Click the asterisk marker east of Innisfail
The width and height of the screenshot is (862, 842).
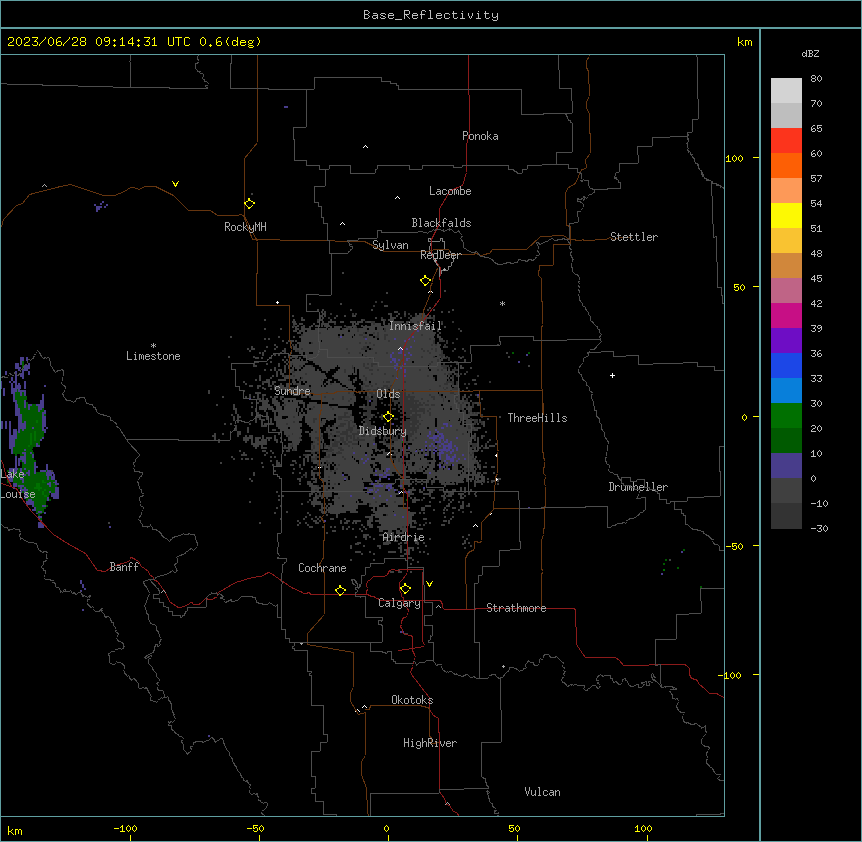(x=502, y=303)
